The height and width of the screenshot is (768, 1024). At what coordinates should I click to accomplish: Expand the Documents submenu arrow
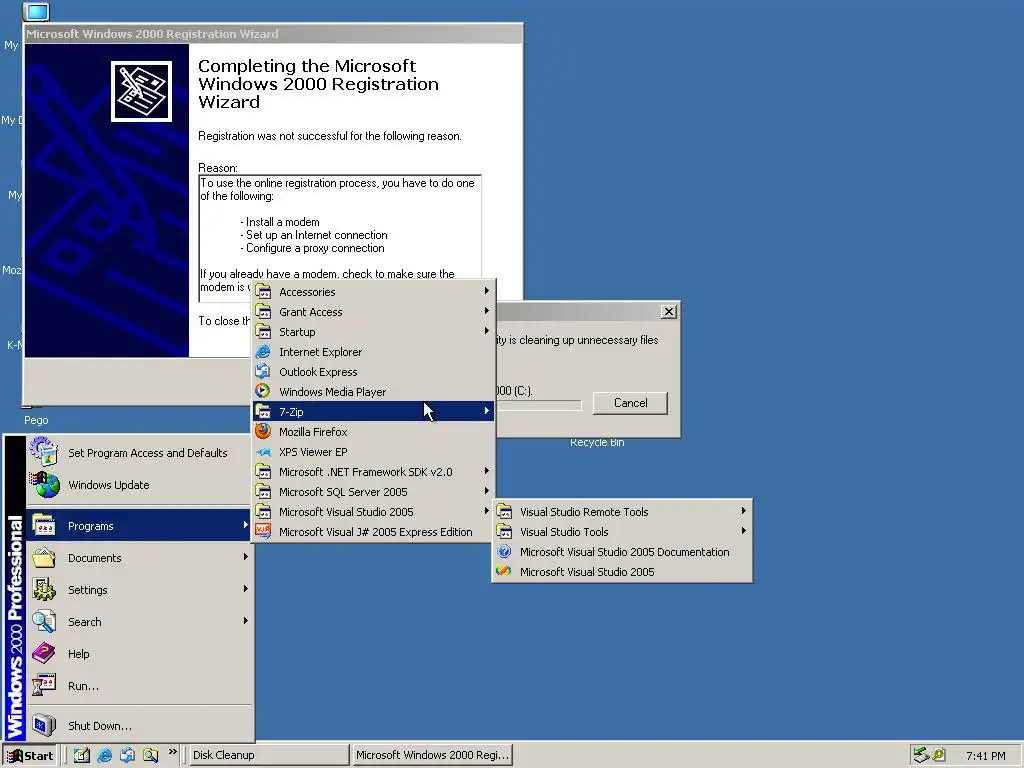(x=246, y=556)
